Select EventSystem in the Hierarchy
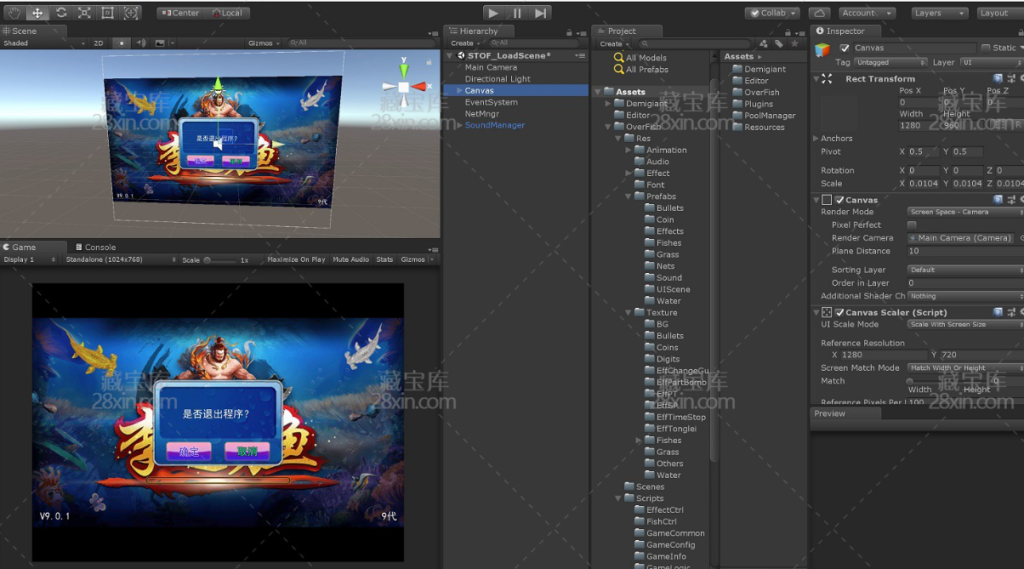Image resolution: width=1024 pixels, height=569 pixels. pyautogui.click(x=491, y=102)
